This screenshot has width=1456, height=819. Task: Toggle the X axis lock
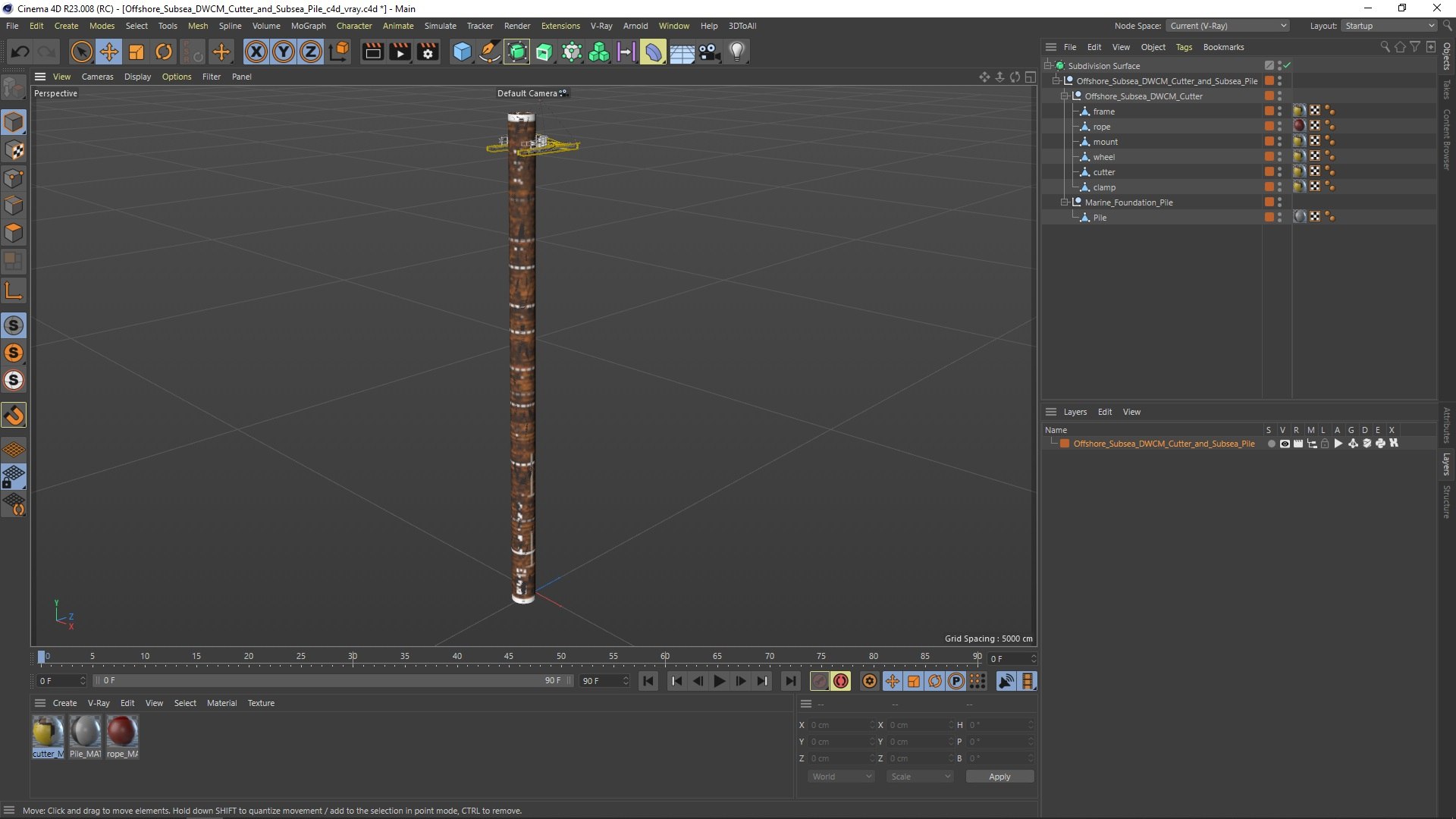tap(256, 52)
